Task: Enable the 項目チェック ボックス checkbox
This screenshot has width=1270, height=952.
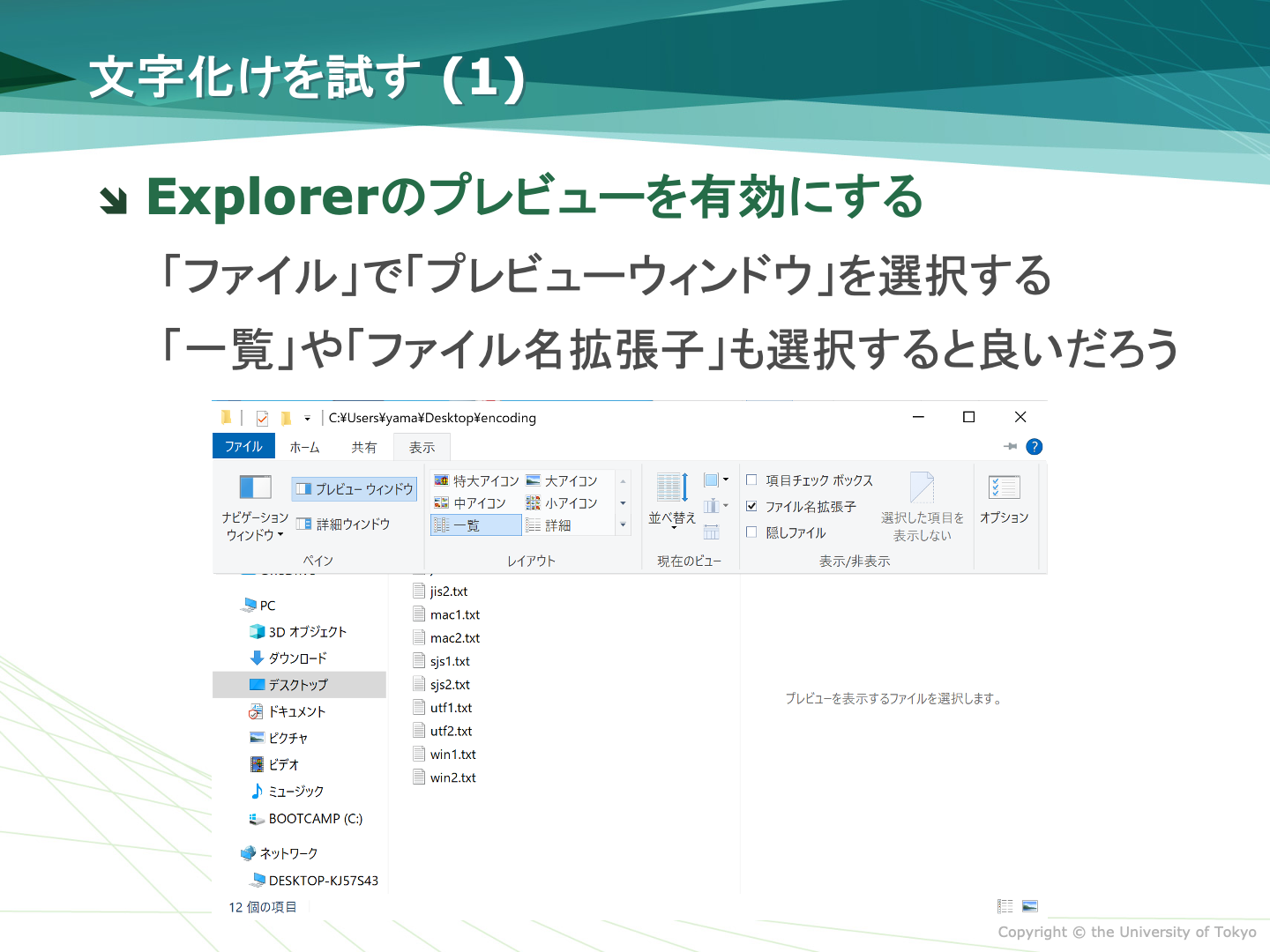Action: (751, 480)
